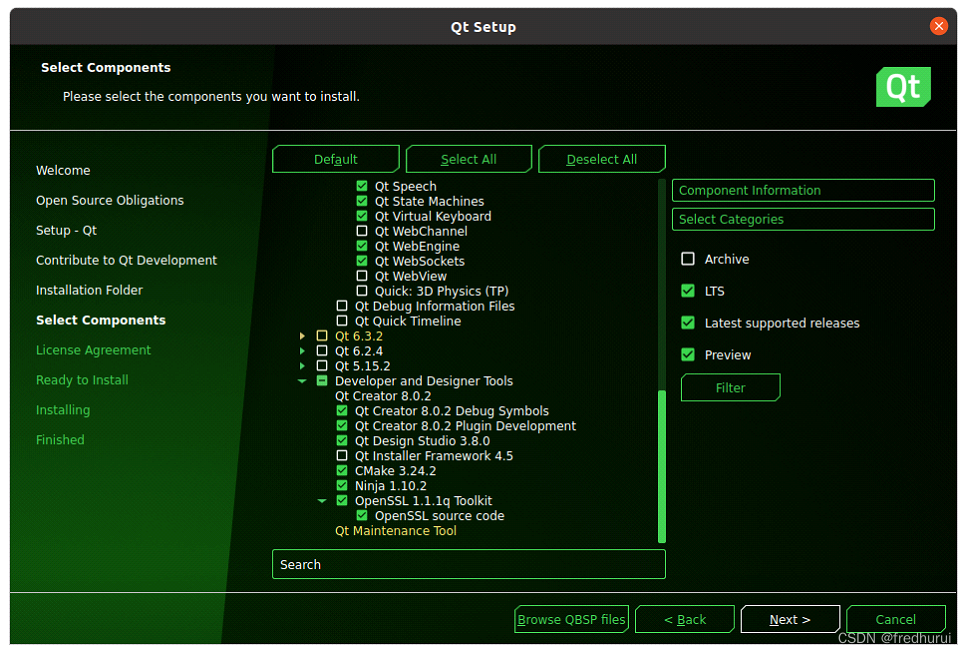Select Open Source Obligations step
This screenshot has width=967, height=654.
(110, 200)
